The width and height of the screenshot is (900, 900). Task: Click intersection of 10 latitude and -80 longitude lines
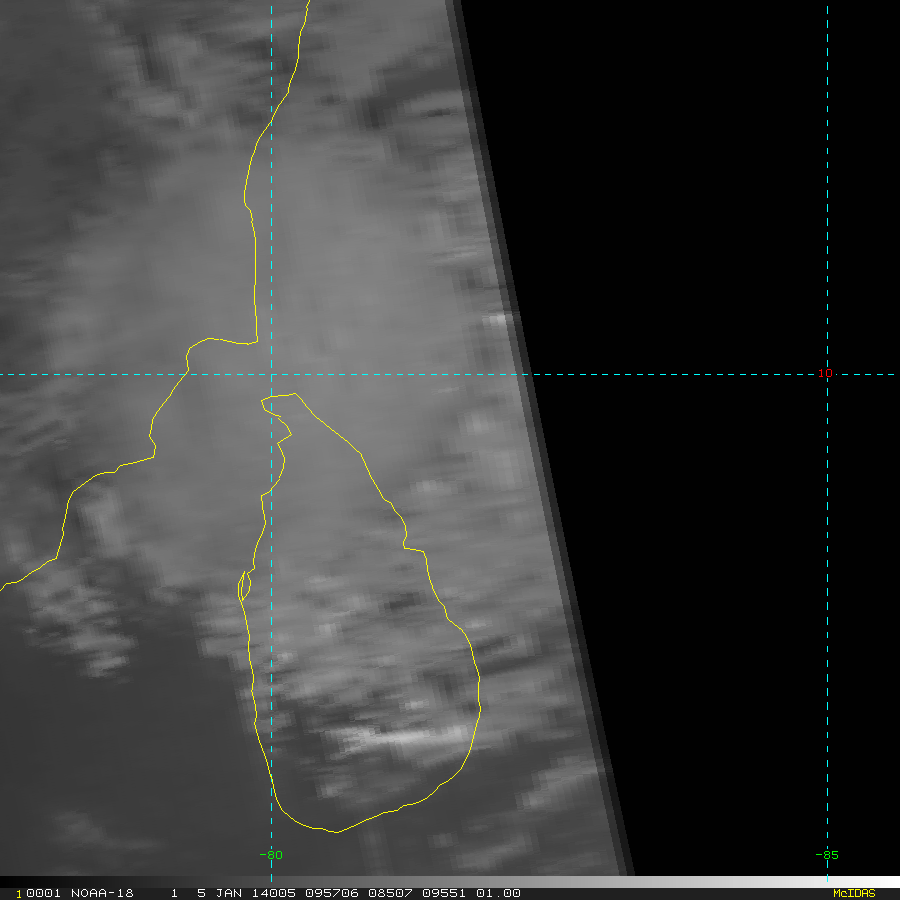point(271,375)
